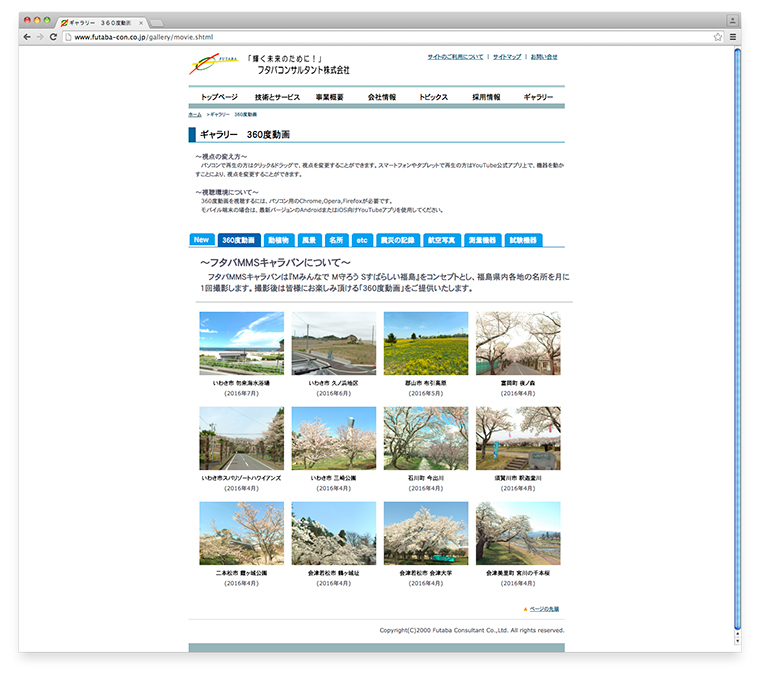The width and height of the screenshot is (760, 677).
Task: Switch to the 震災の記録 tab
Action: click(x=398, y=240)
